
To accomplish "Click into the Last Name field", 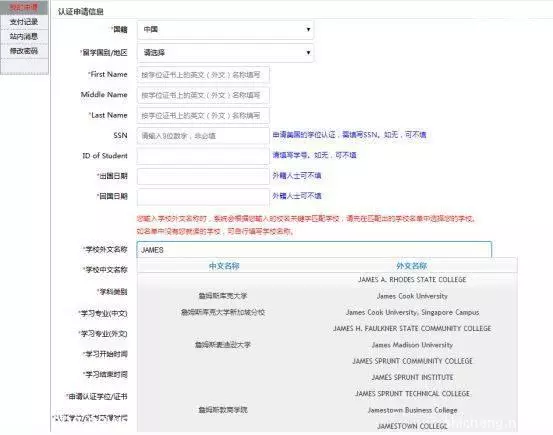I will click(x=203, y=115).
